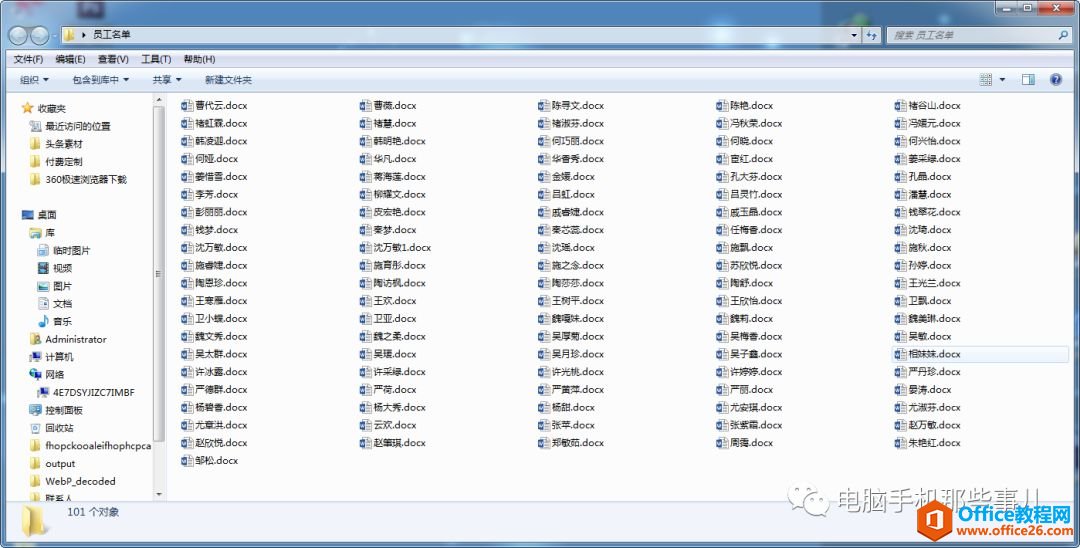Viewport: 1080px width, 548px height.
Task: Open the 包含到库中 dropdown
Action: pos(101,80)
